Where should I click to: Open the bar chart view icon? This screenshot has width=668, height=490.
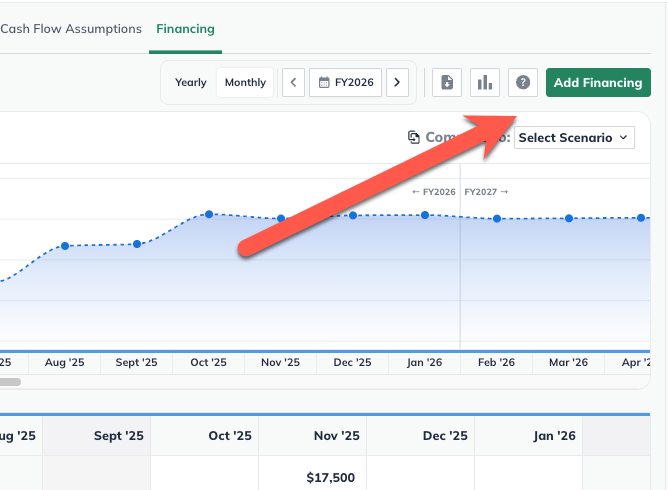point(485,82)
